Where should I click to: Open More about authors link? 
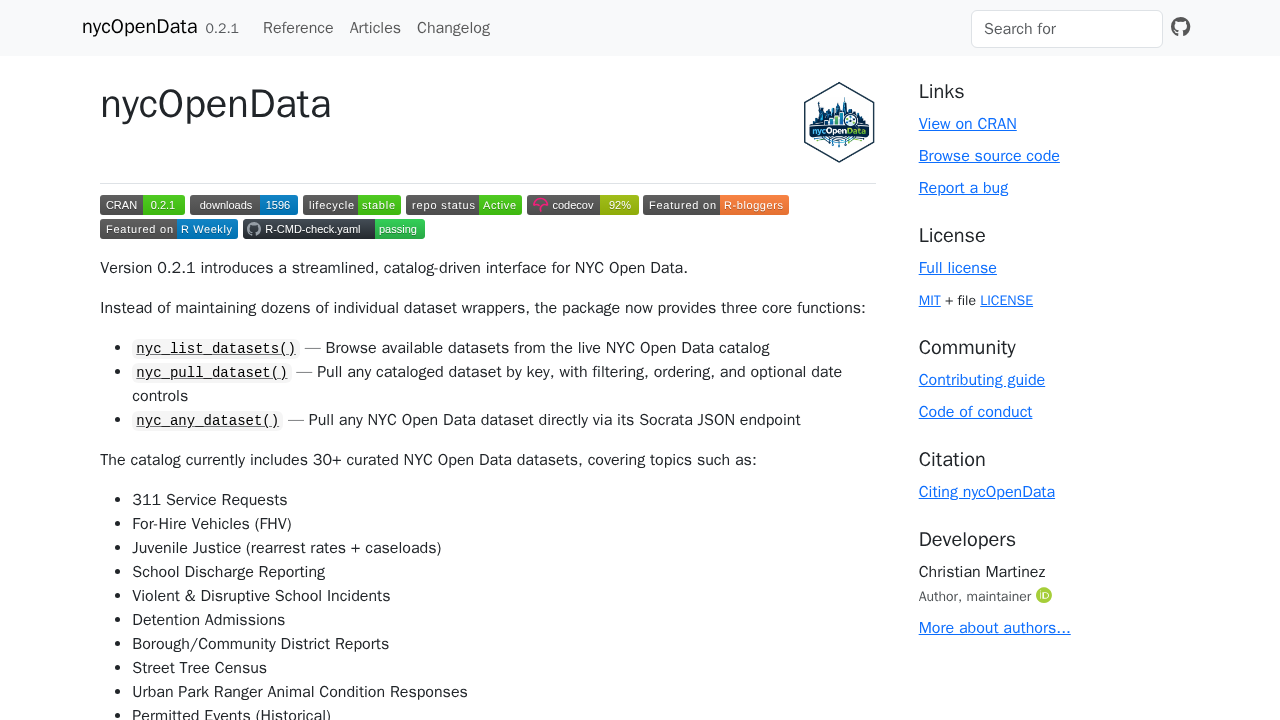pyautogui.click(x=995, y=628)
